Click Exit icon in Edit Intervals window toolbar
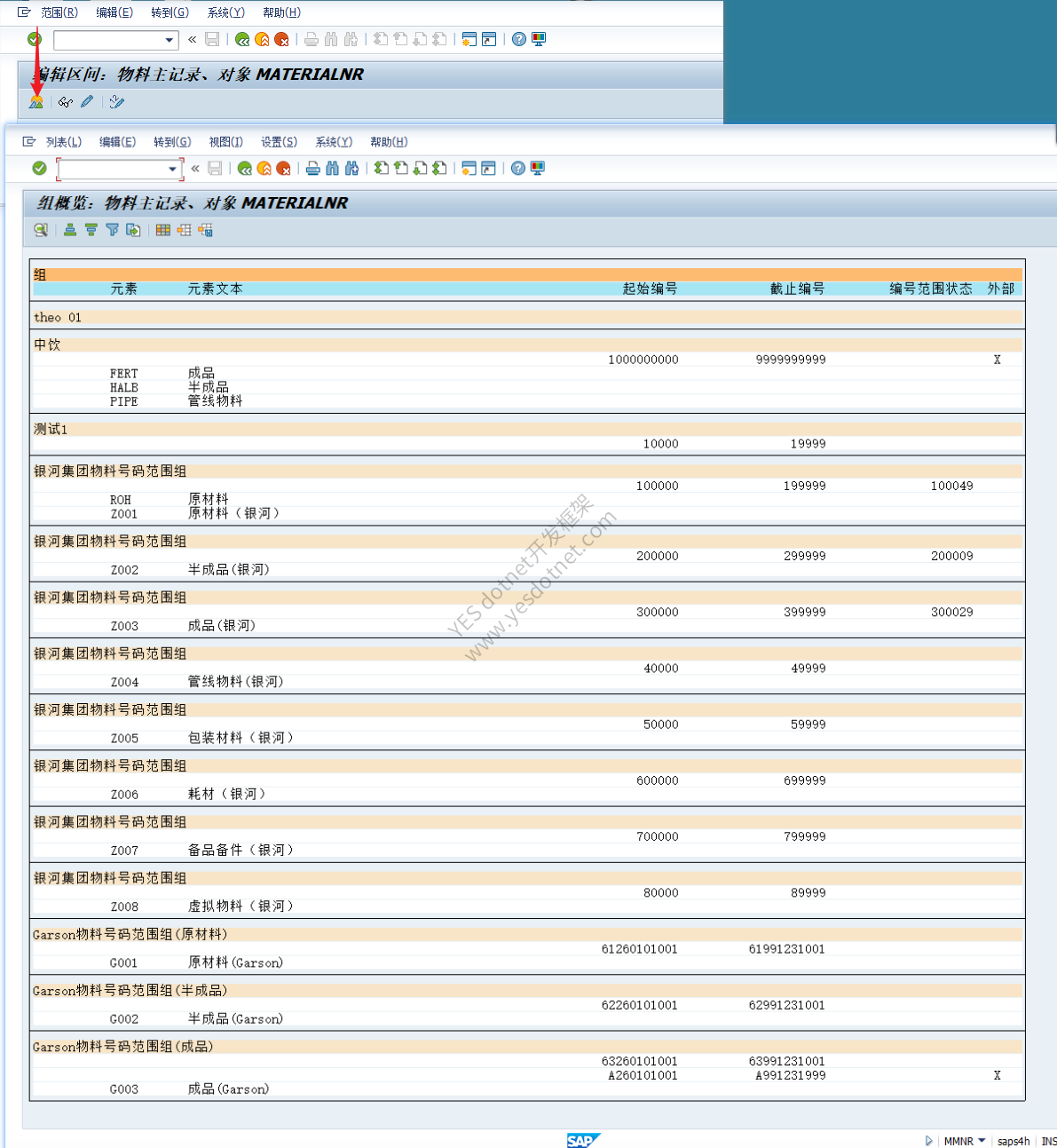 262,39
